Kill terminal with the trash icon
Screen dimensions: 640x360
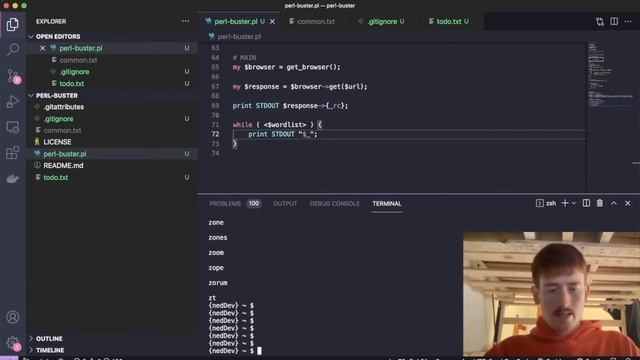pos(600,203)
